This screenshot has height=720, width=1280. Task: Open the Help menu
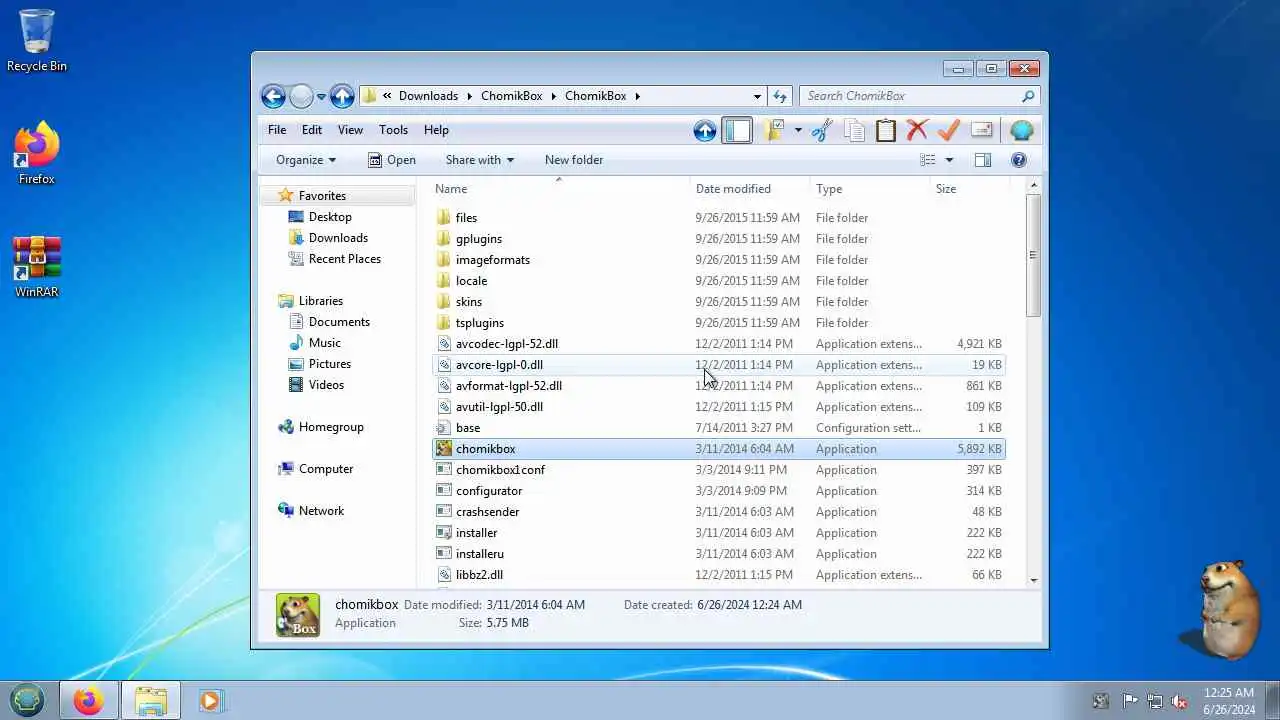coord(436,130)
